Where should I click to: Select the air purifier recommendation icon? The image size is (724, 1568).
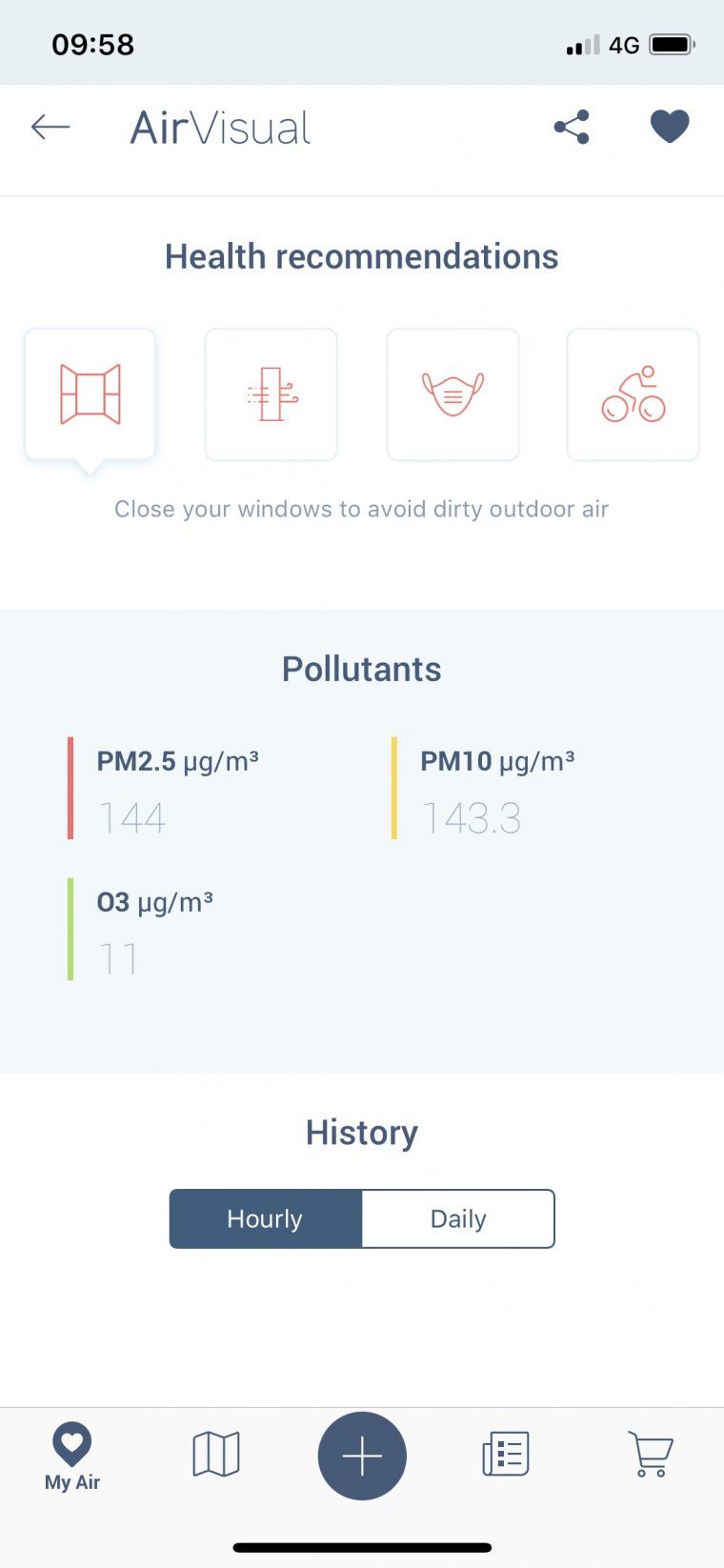click(271, 394)
